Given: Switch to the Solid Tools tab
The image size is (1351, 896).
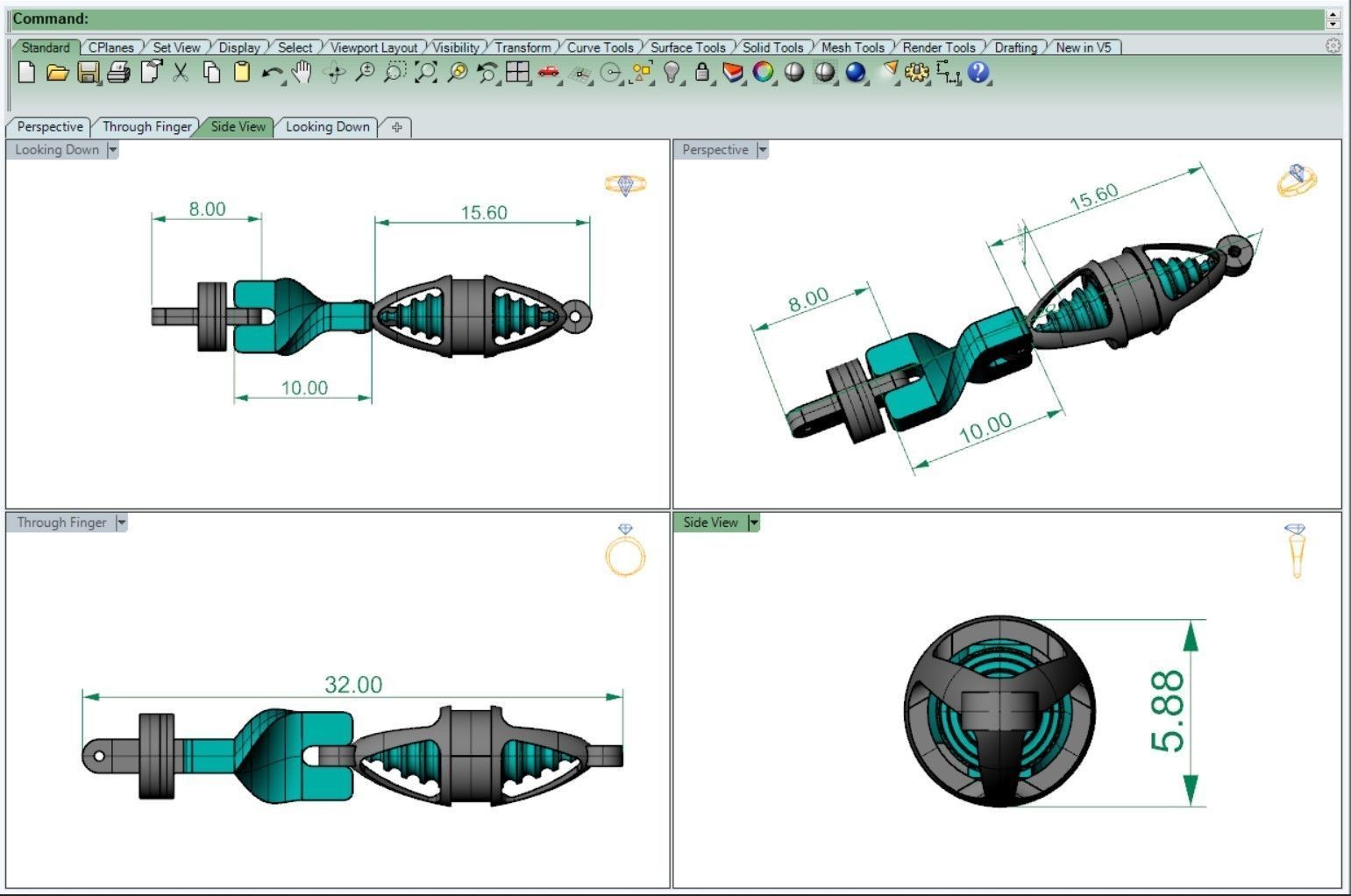Looking at the screenshot, I should pos(773,47).
